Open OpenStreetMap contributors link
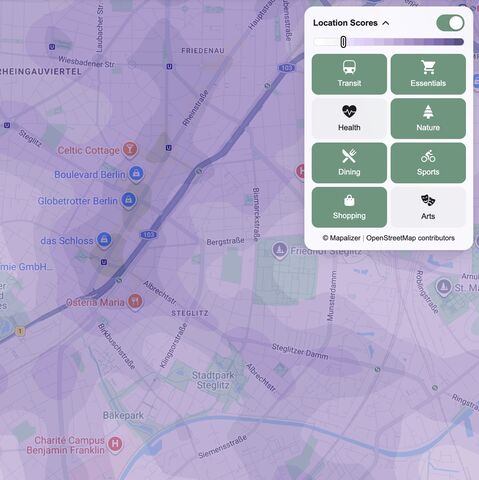This screenshot has width=479, height=480. pos(410,238)
